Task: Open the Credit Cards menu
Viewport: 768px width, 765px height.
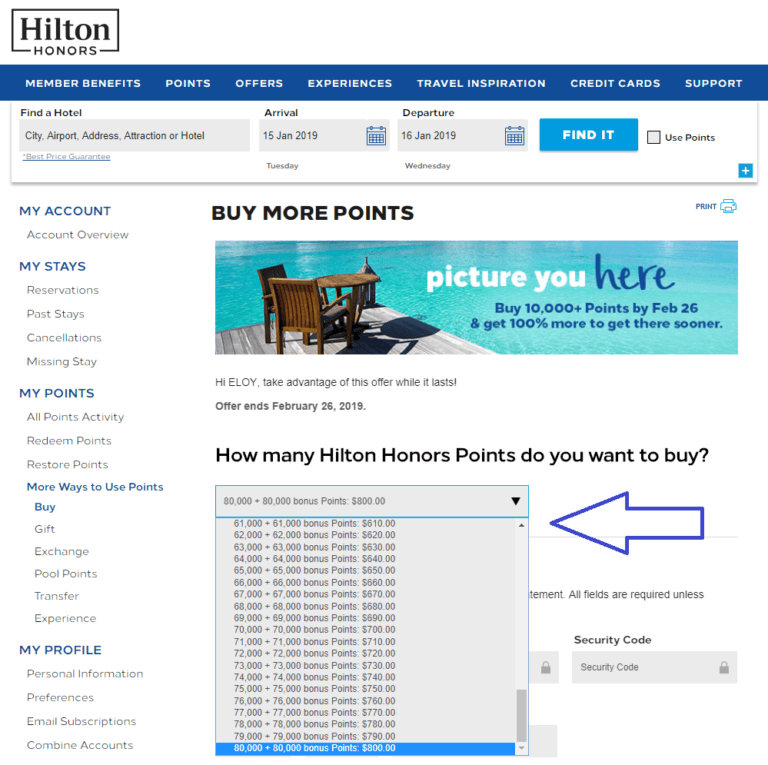Action: (615, 83)
